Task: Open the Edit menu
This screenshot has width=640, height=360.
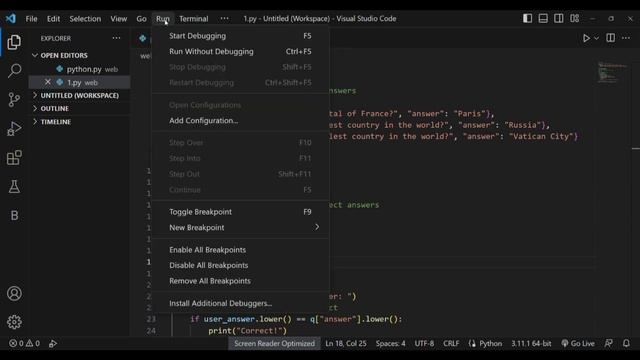Action: pyautogui.click(x=53, y=18)
